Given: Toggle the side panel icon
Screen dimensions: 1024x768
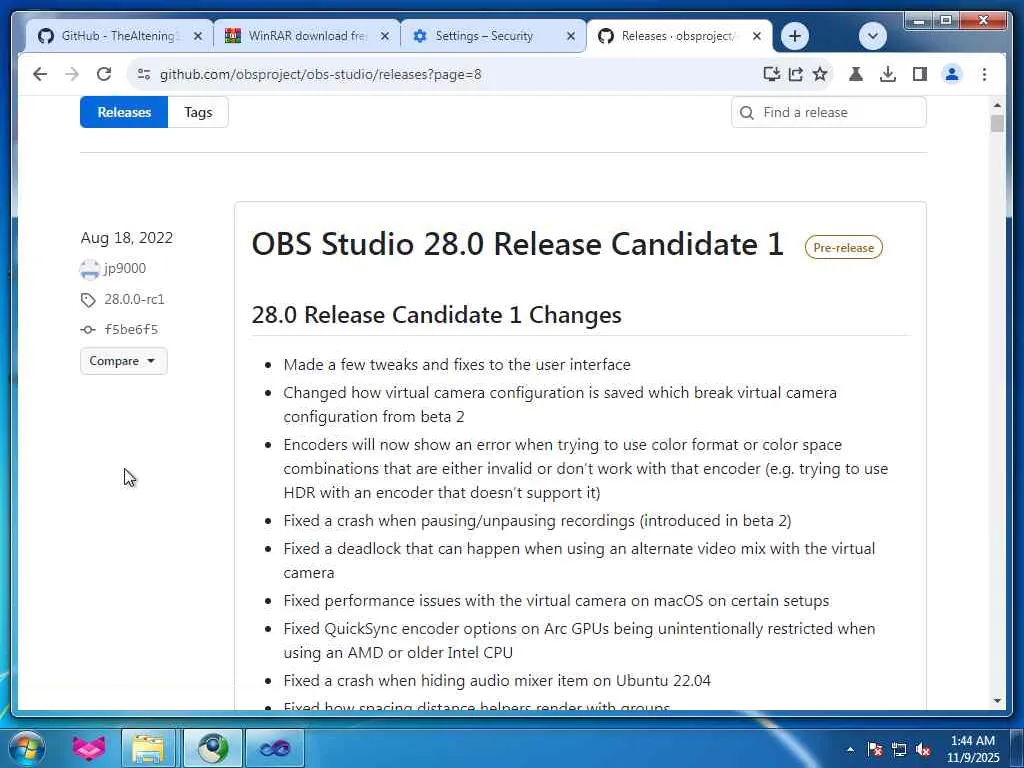Looking at the screenshot, I should coord(920,74).
